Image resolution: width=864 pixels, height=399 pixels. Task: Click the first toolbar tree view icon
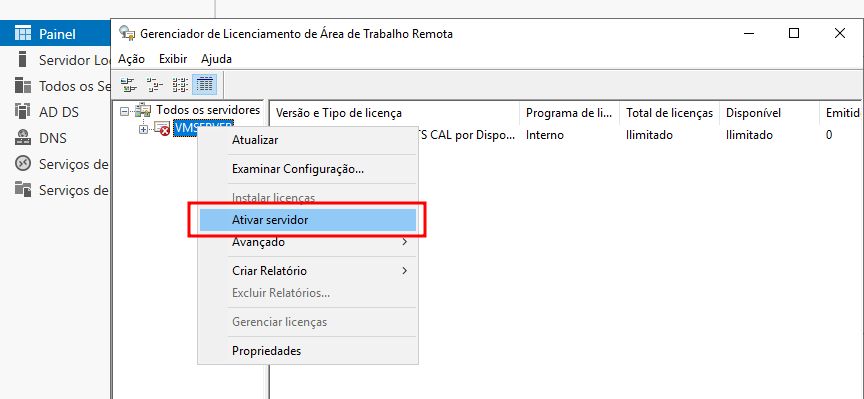(x=129, y=84)
